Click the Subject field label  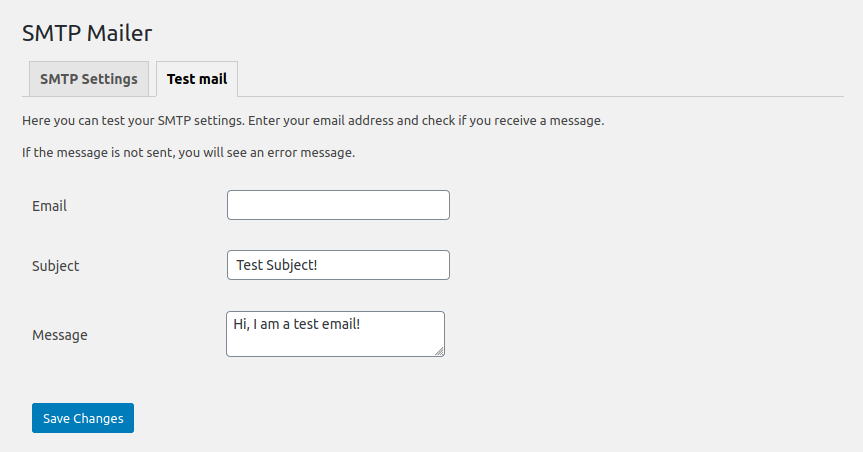click(x=56, y=266)
